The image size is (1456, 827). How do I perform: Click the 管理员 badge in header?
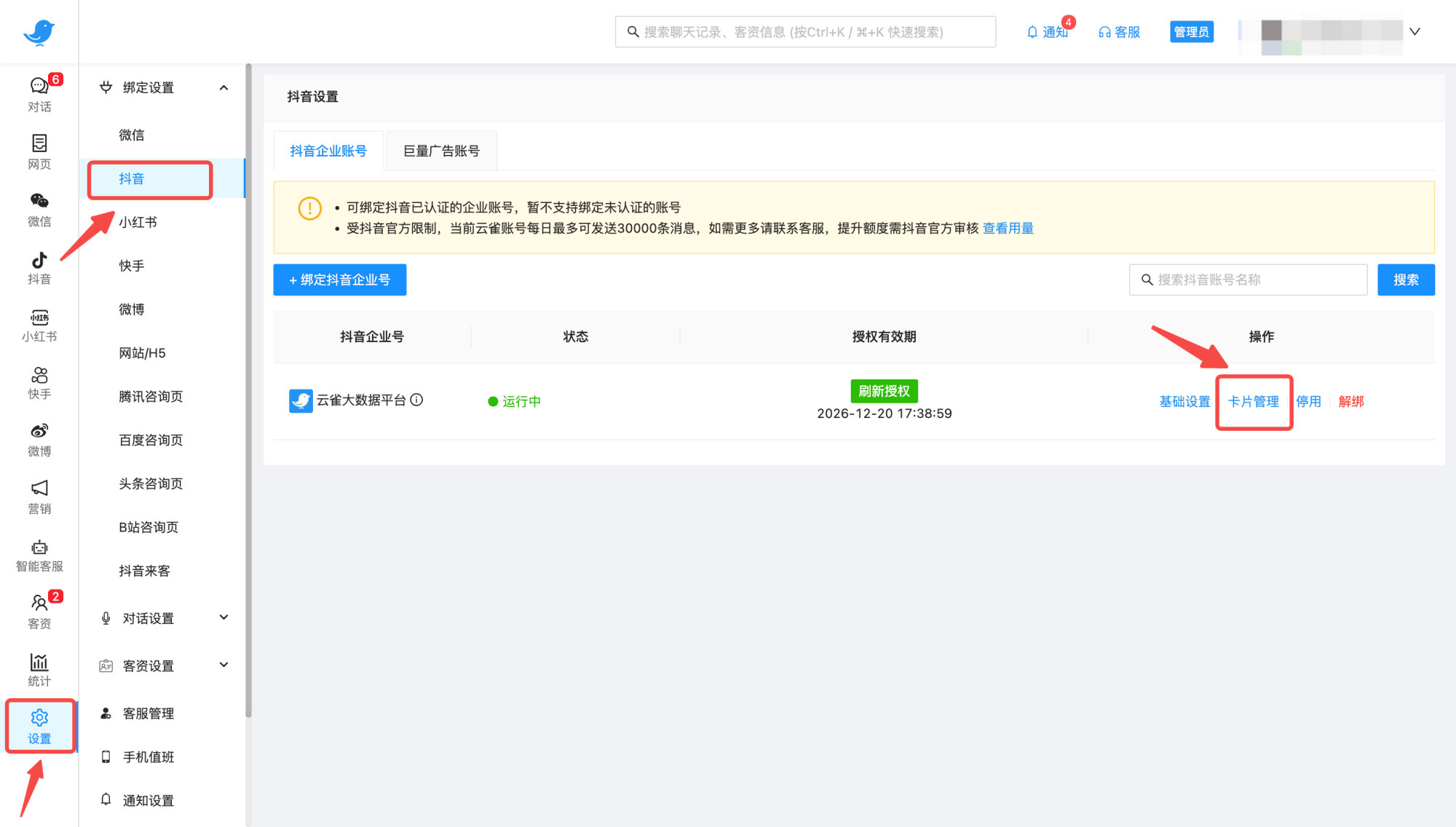click(x=1191, y=32)
